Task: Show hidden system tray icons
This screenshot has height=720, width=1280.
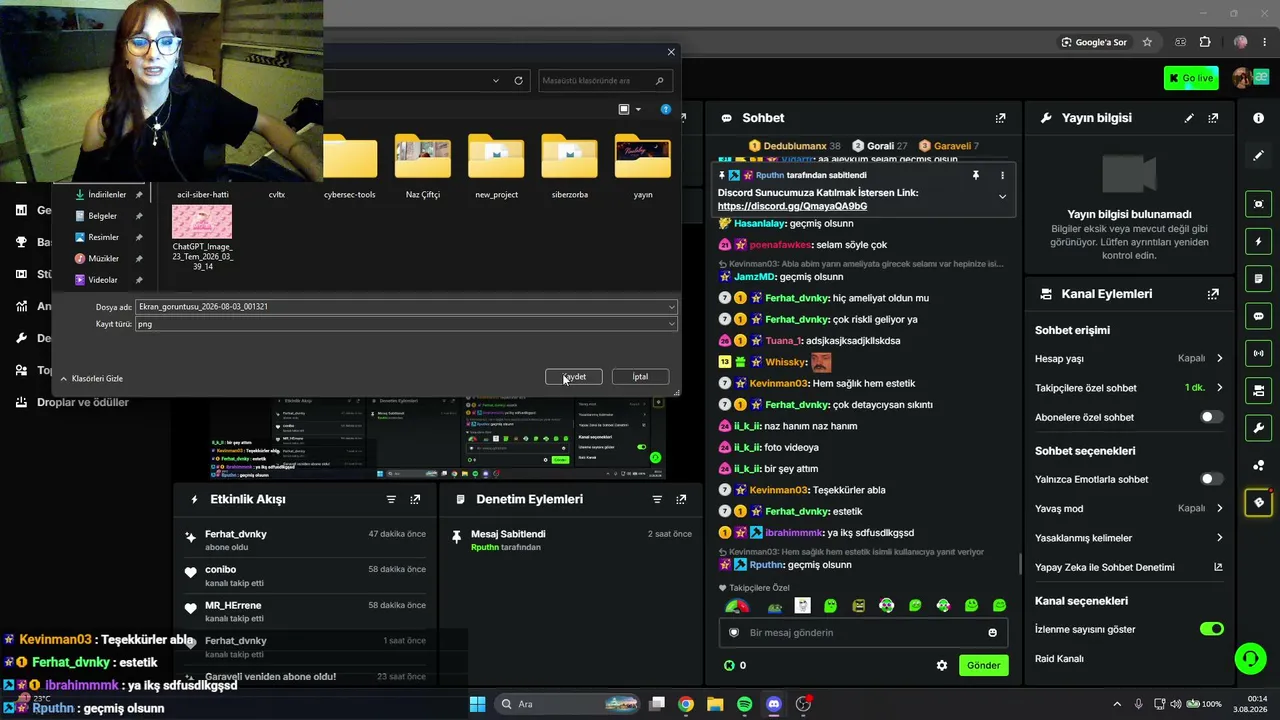Action: 1117,704
